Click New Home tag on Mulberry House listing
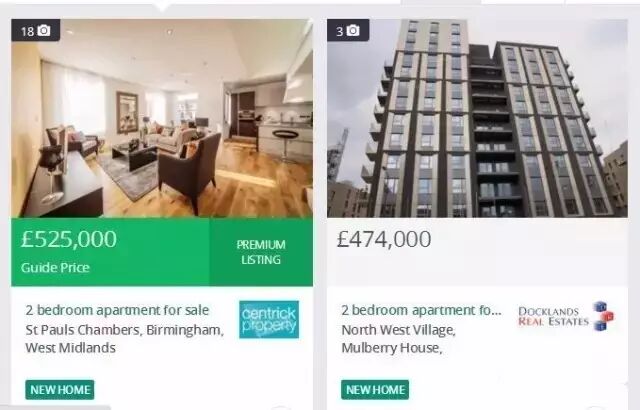Screen dimensions: 640x410 (375, 390)
